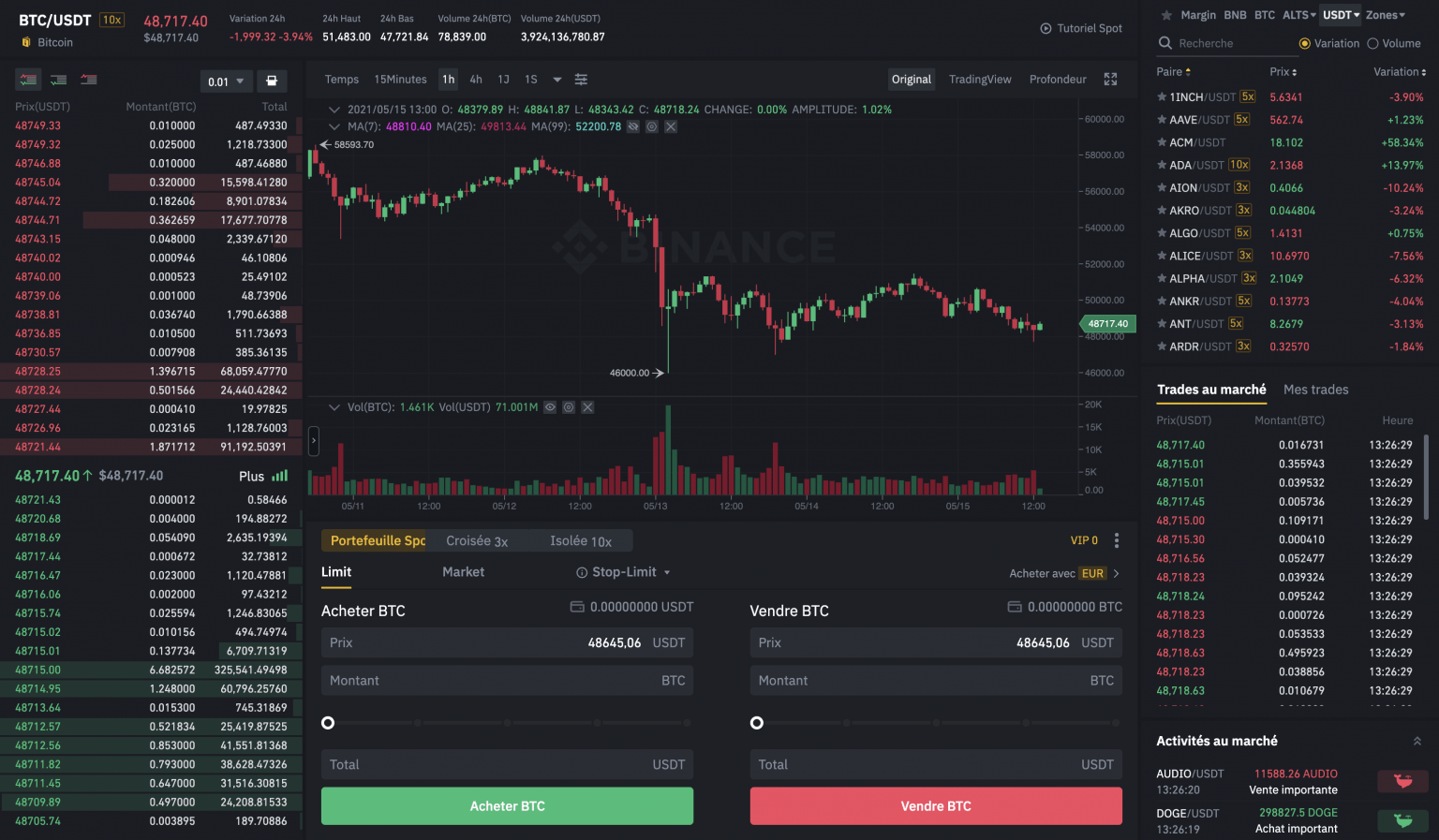Expand chart side panel arrow handle
1439x840 pixels.
[x=314, y=440]
